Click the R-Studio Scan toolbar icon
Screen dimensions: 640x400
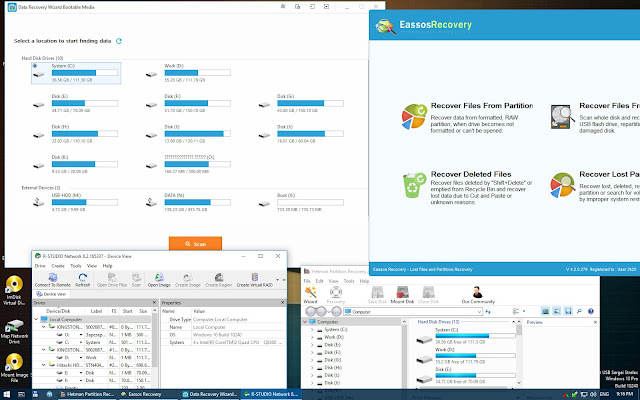[x=136, y=280]
